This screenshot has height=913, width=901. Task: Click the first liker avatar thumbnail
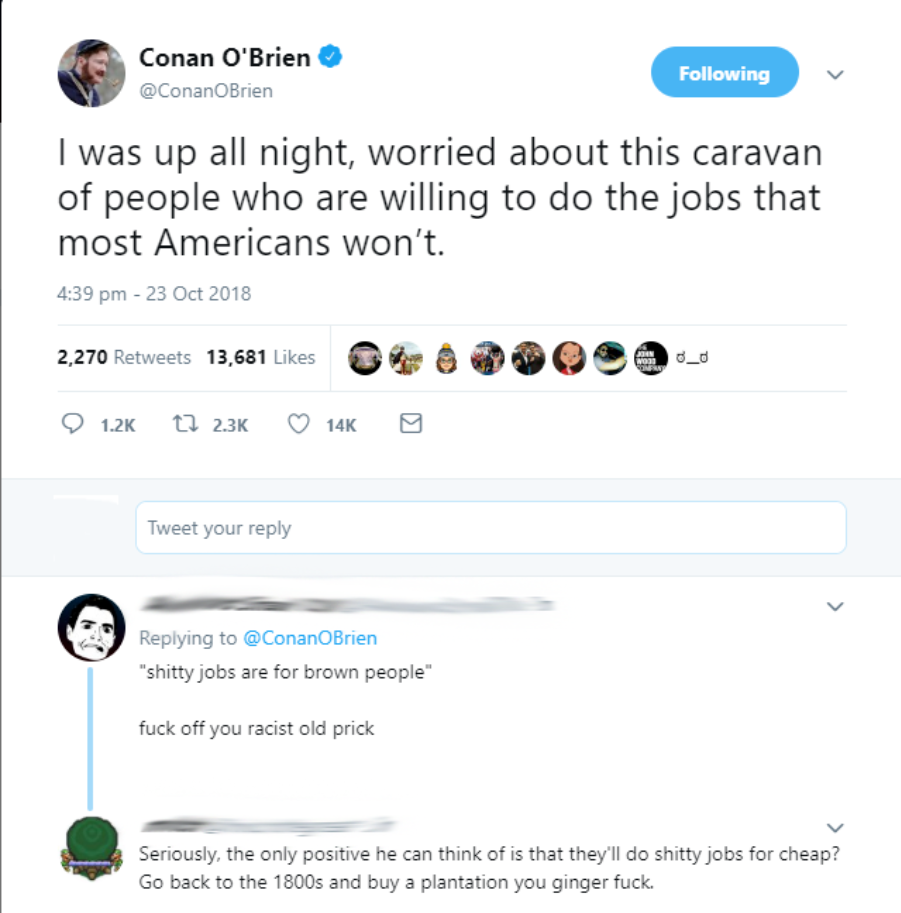(365, 358)
